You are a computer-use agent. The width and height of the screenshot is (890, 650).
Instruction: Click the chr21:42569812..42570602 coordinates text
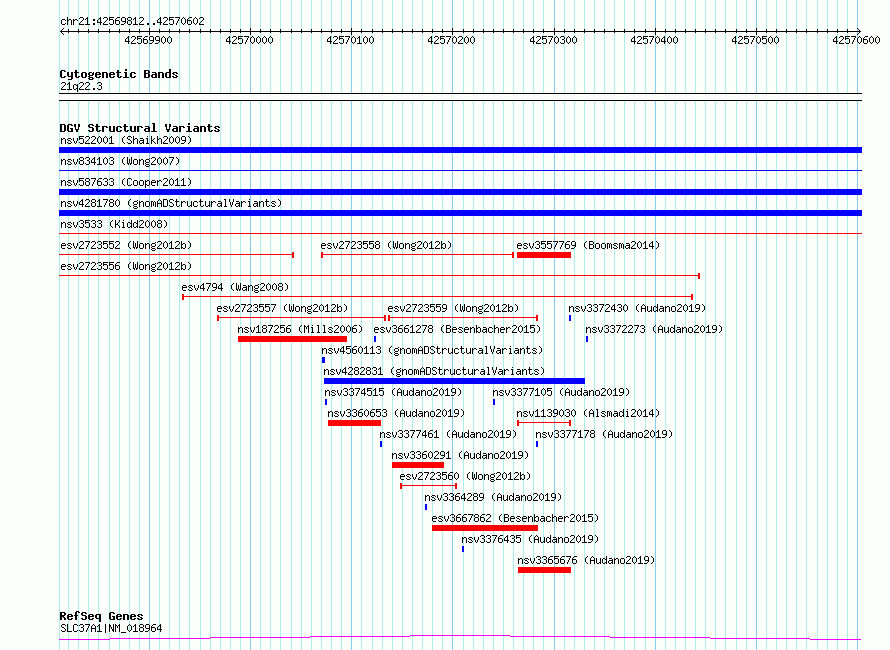(x=132, y=21)
